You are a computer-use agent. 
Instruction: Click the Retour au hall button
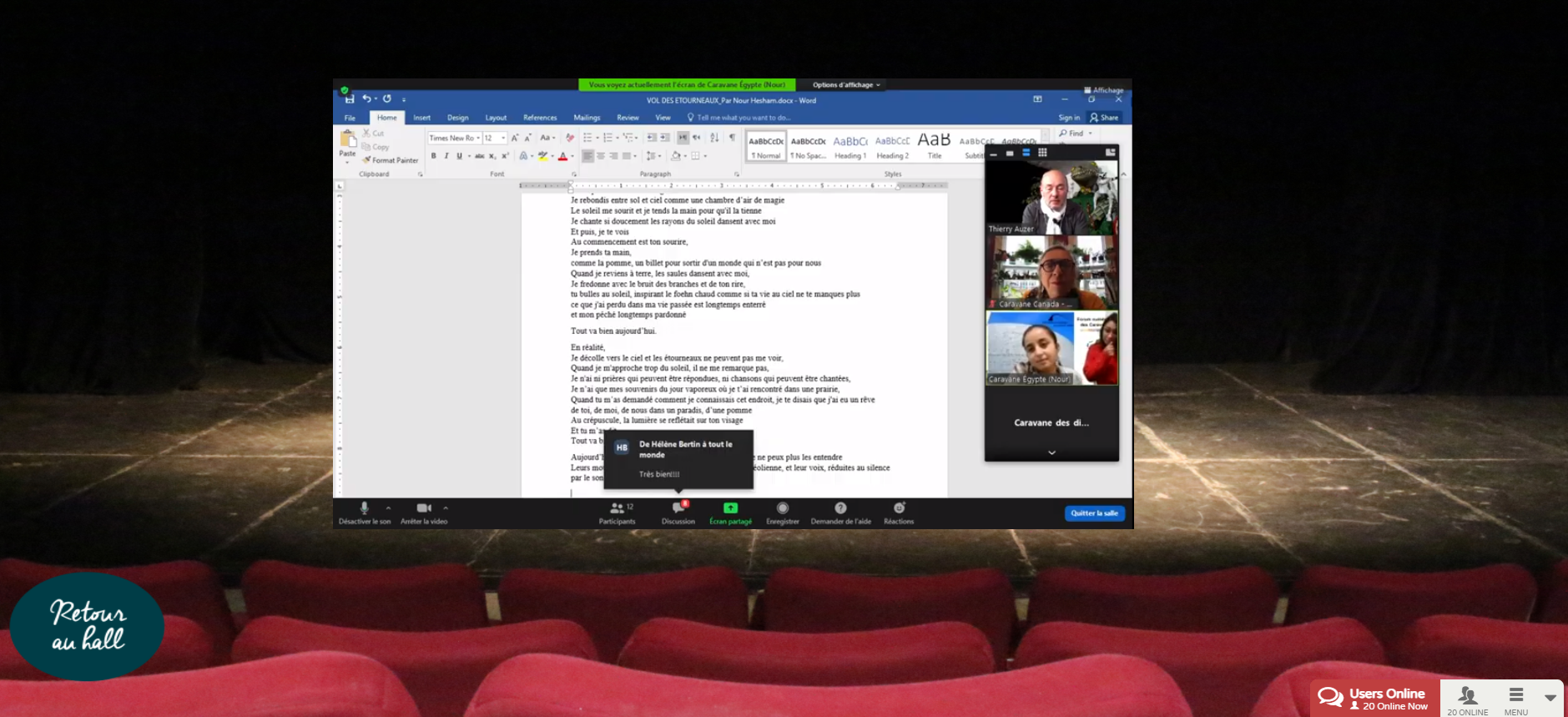pyautogui.click(x=87, y=626)
